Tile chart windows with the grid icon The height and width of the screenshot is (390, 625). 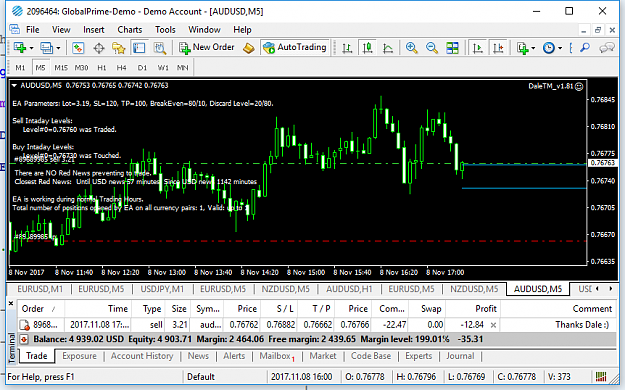click(452, 48)
